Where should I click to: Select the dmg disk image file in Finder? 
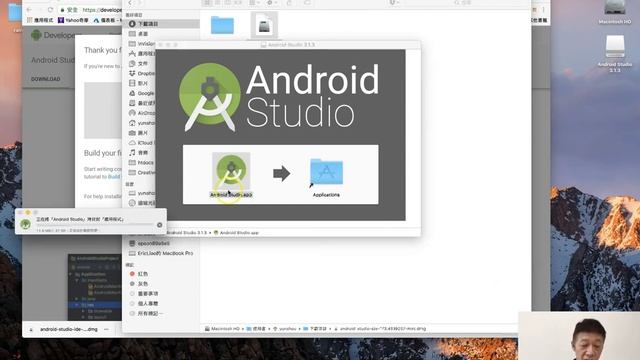click(x=264, y=25)
